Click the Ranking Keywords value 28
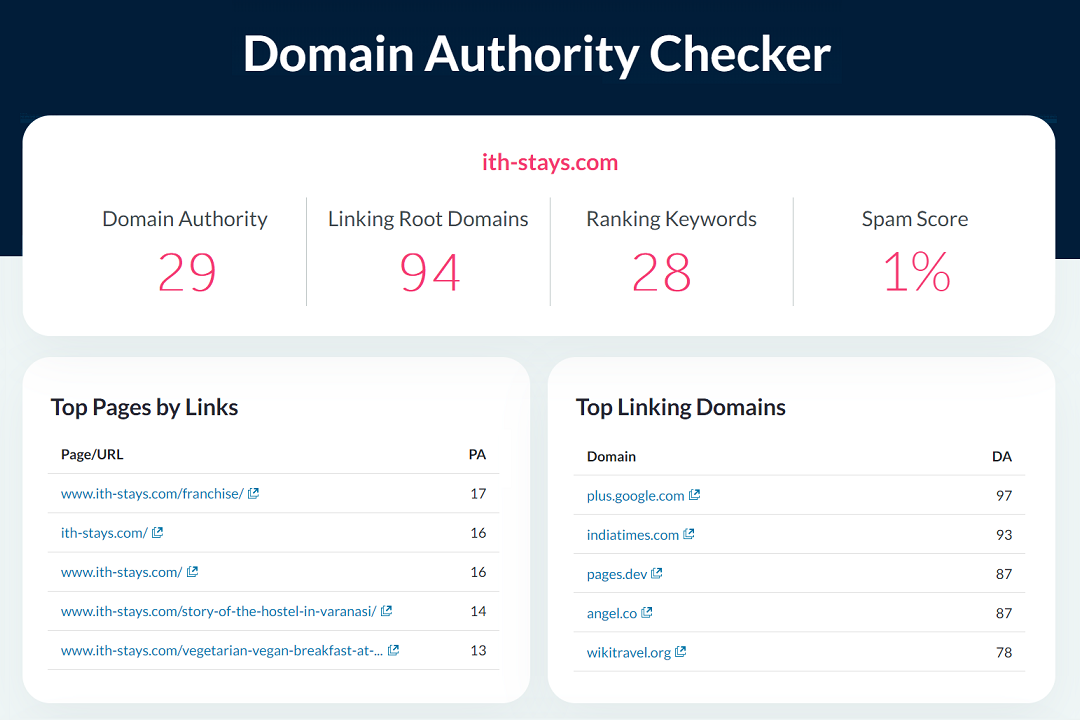Screen dimensions: 1080x720 point(661,272)
